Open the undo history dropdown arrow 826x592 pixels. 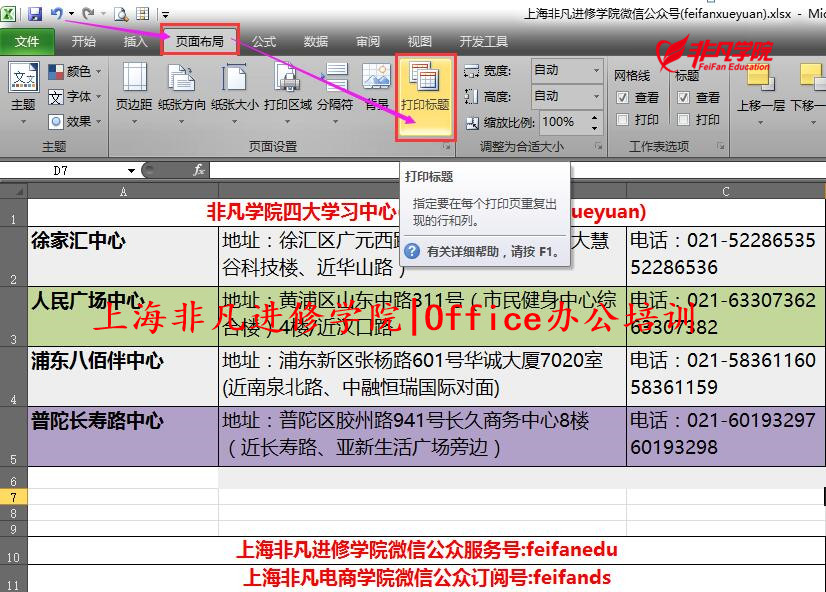(71, 14)
